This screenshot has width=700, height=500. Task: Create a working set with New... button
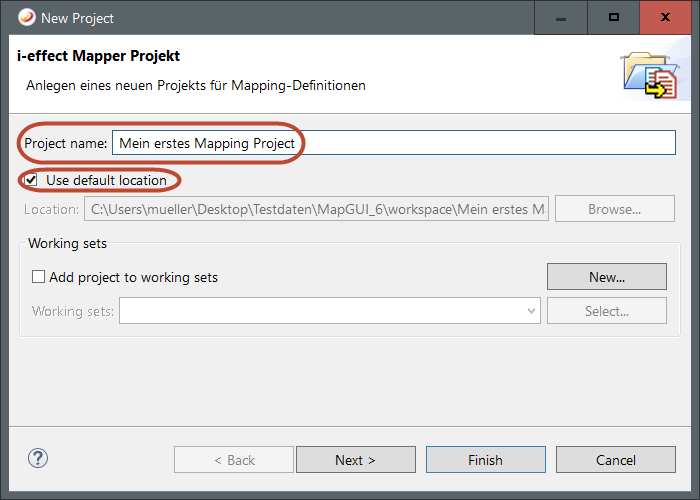[606, 277]
